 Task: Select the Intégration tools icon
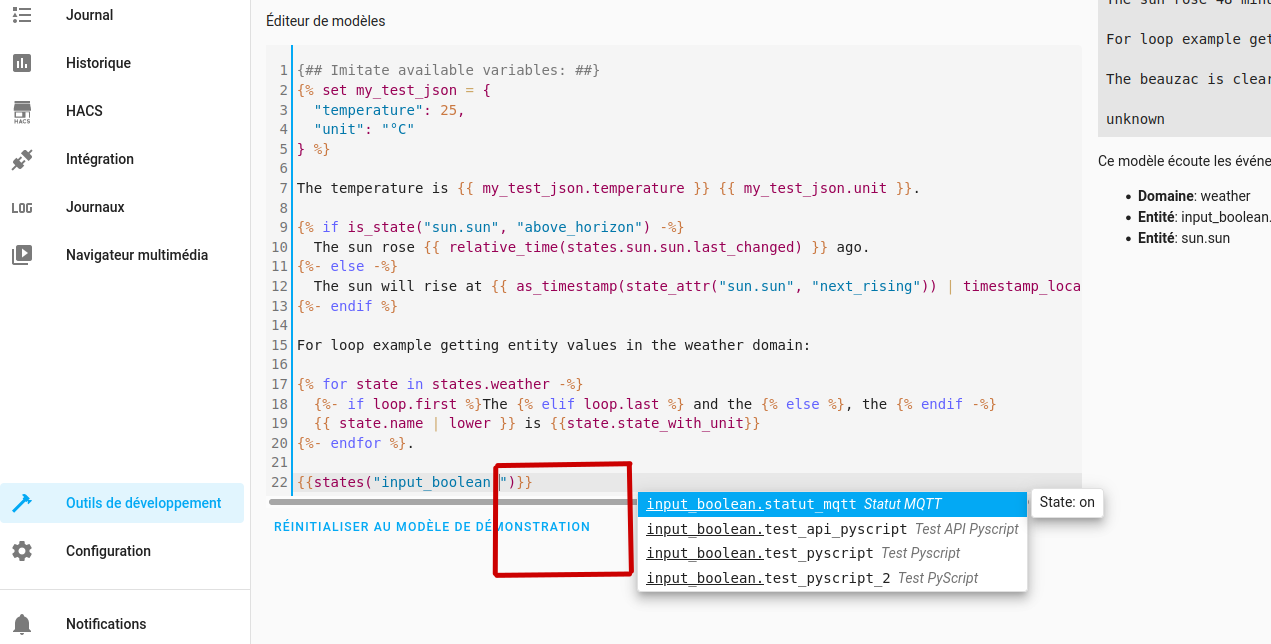tap(22, 158)
